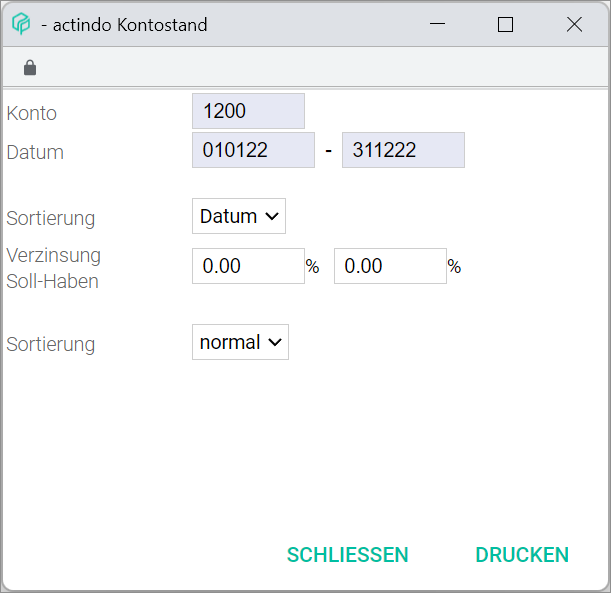Expand the Sortierung dropdown showing normal
611x593 pixels.
click(240, 342)
